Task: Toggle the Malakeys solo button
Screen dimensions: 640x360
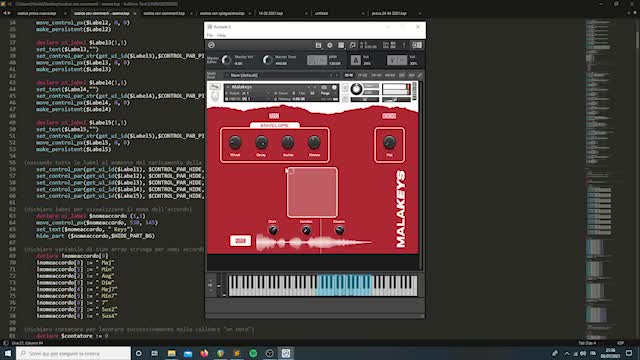Action: (x=345, y=87)
